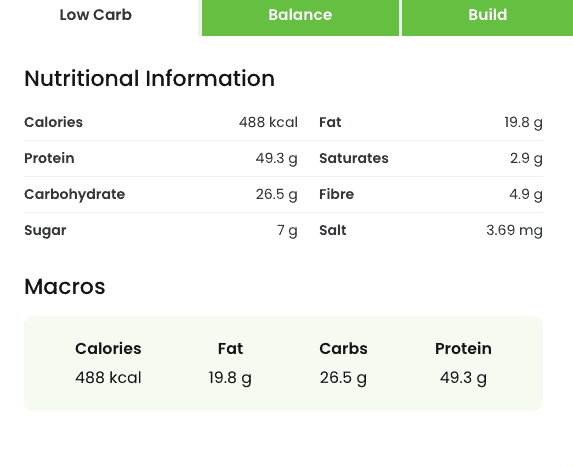Click the Salt row label
Screen dimensions: 573x466
(333, 230)
